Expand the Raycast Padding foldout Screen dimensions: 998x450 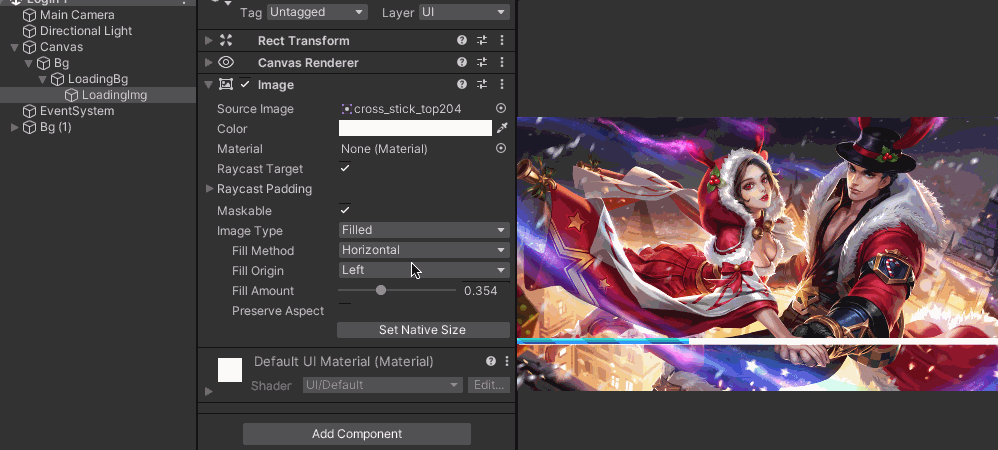tap(209, 188)
